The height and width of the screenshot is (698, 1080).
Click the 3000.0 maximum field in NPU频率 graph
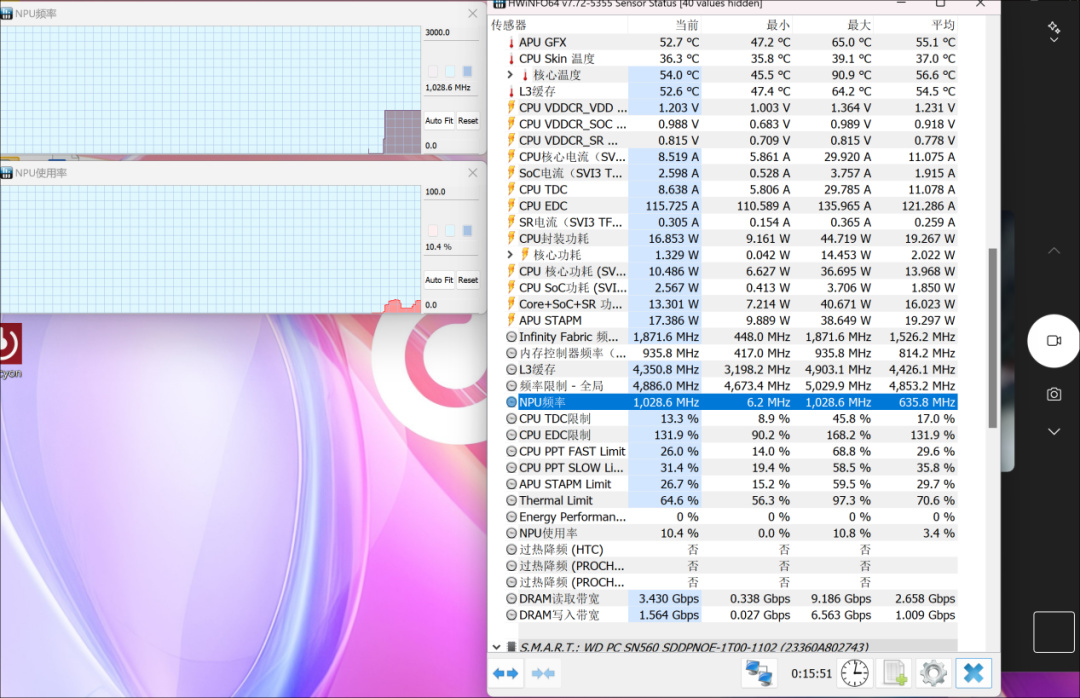click(451, 32)
